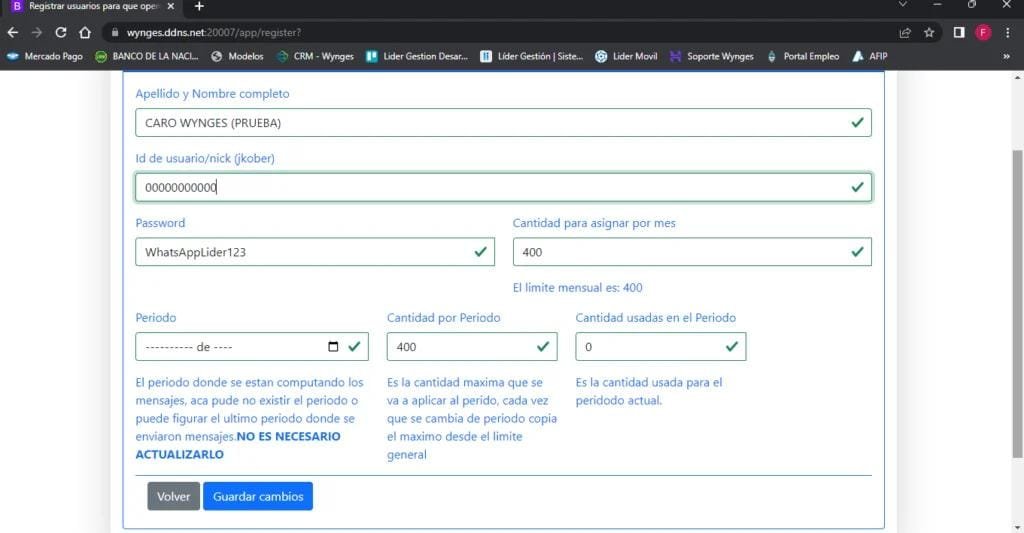
Task: Open a new tab with plus button
Action: coord(199,7)
